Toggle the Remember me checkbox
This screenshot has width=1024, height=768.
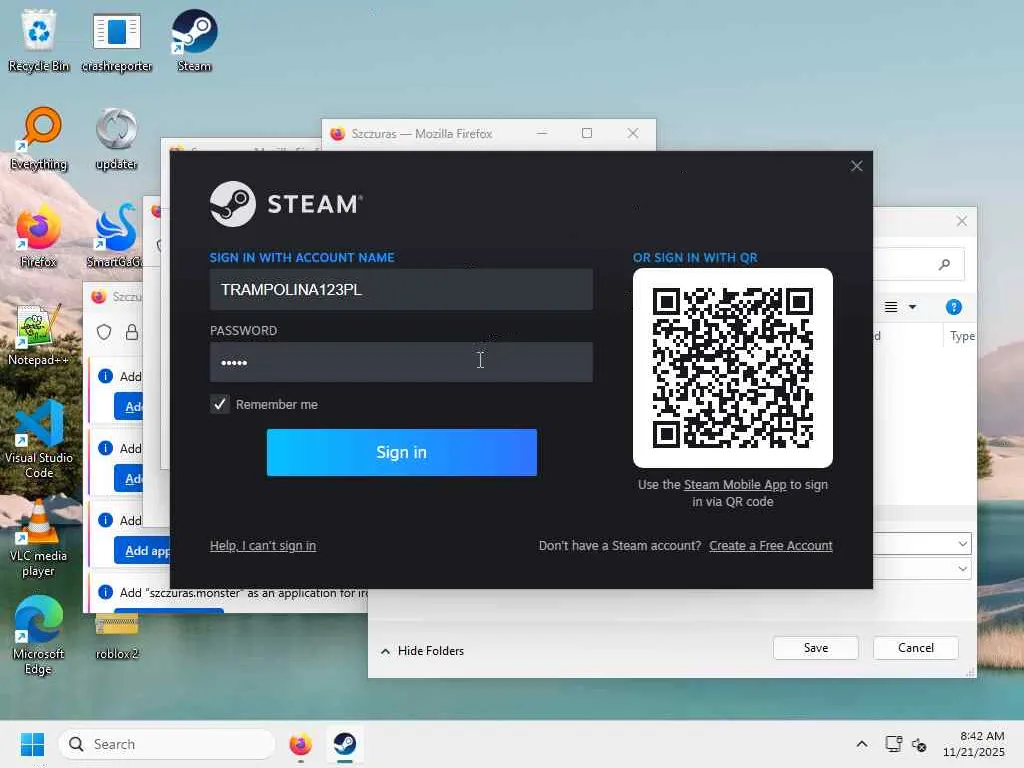220,404
